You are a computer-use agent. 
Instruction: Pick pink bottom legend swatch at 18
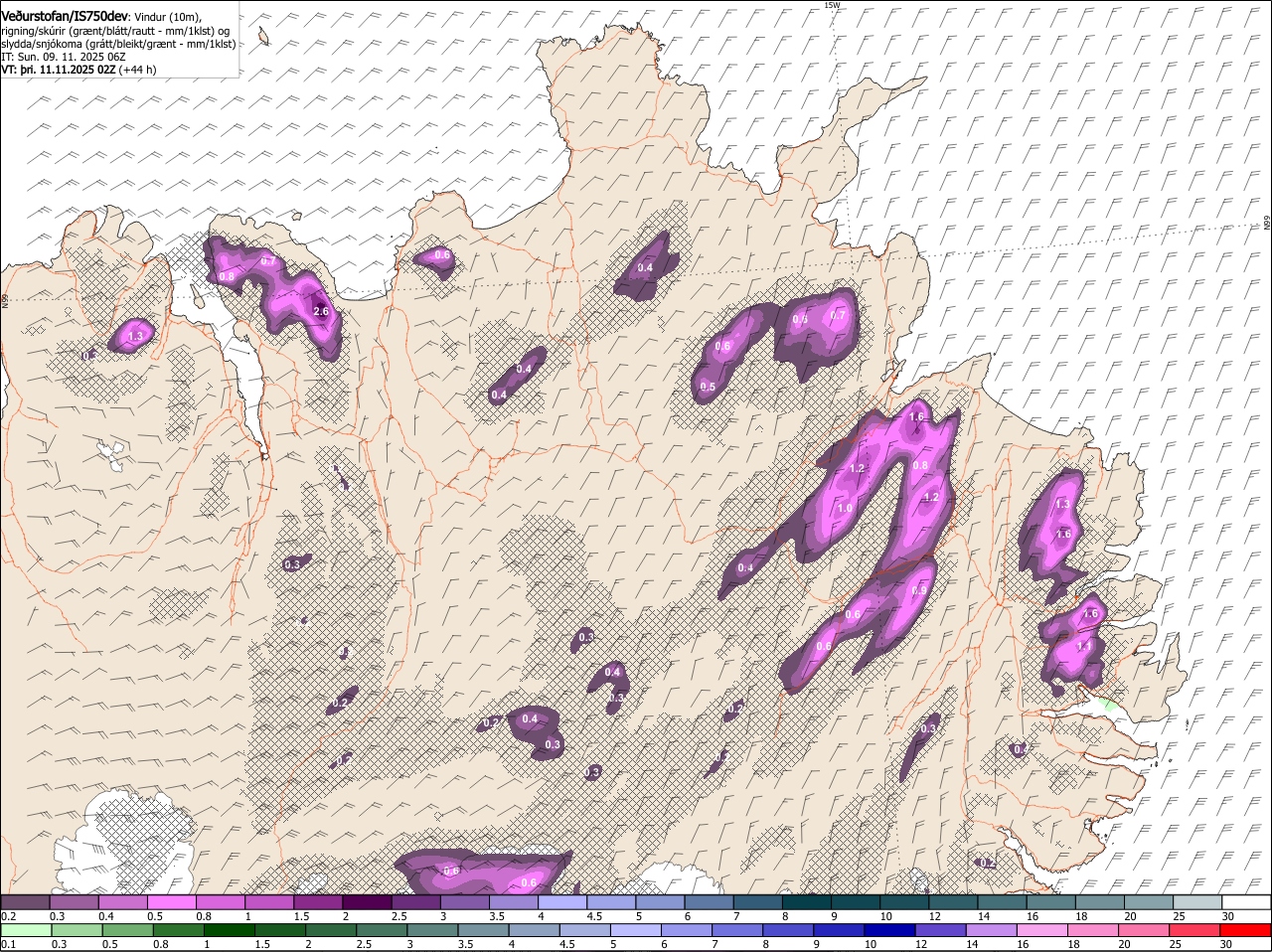tap(1093, 930)
